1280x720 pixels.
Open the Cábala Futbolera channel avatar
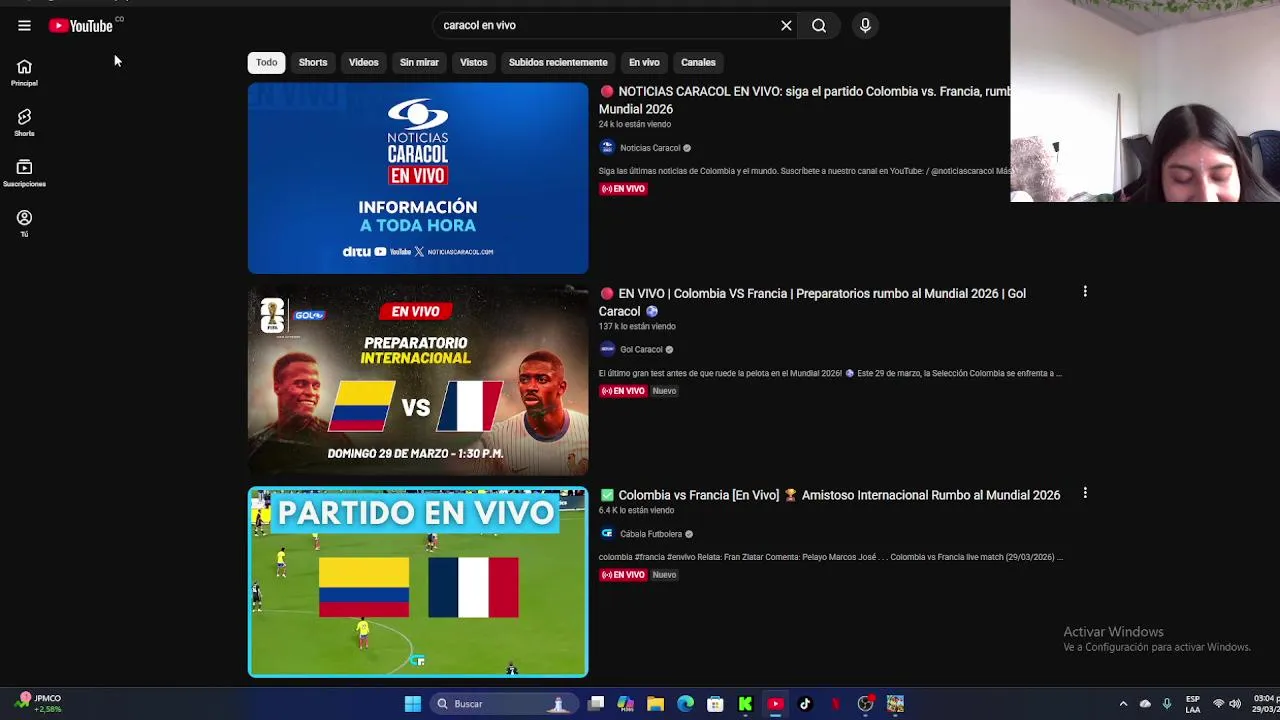[x=606, y=534]
